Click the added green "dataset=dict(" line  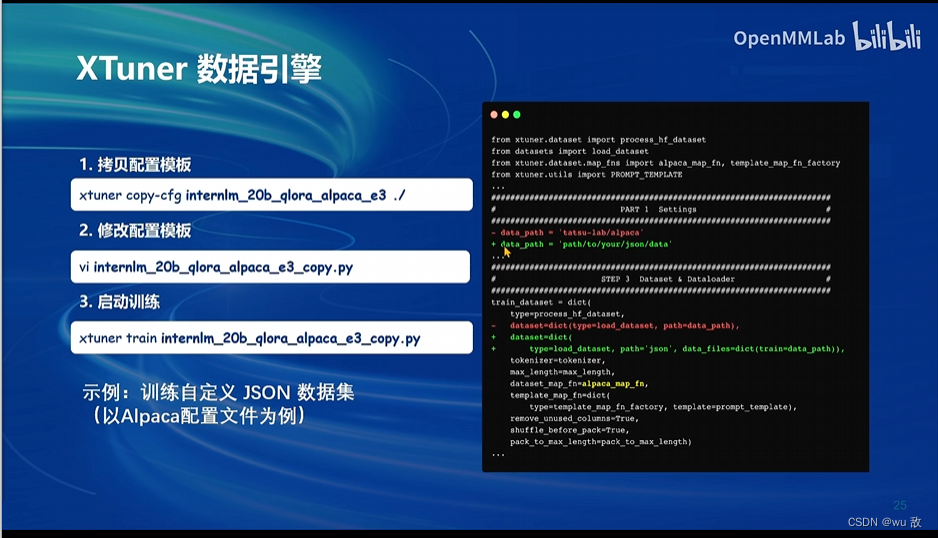[x=532, y=337]
